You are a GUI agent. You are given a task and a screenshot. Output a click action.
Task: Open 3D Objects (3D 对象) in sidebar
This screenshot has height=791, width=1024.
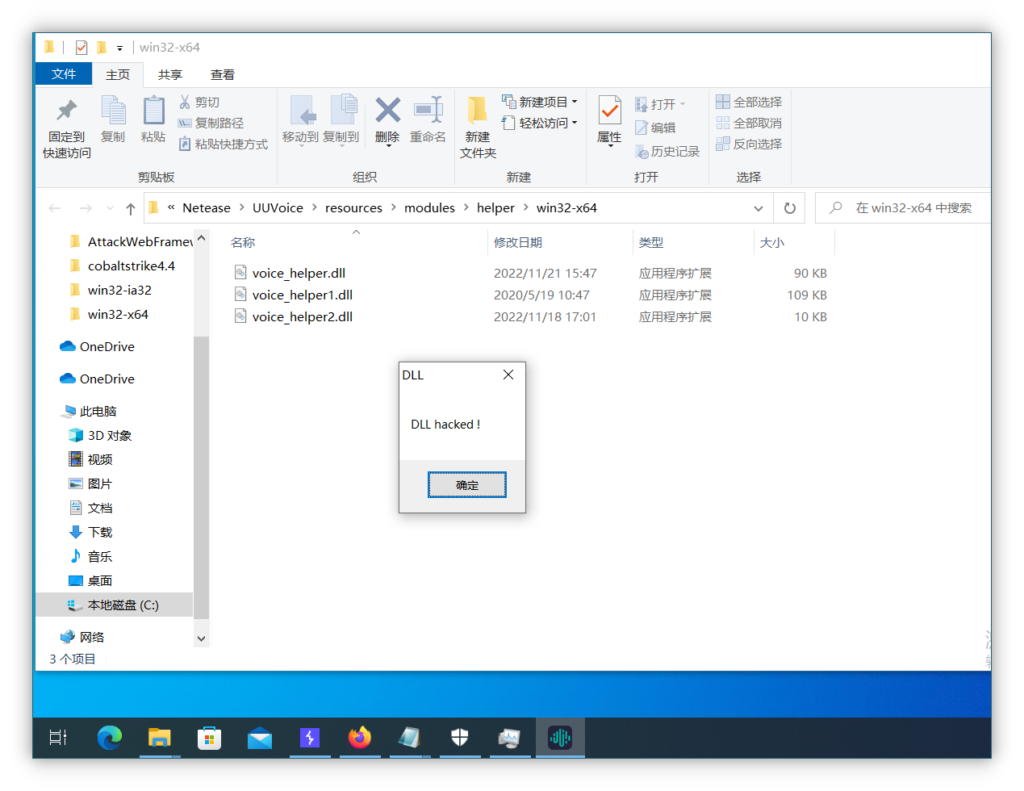point(101,436)
